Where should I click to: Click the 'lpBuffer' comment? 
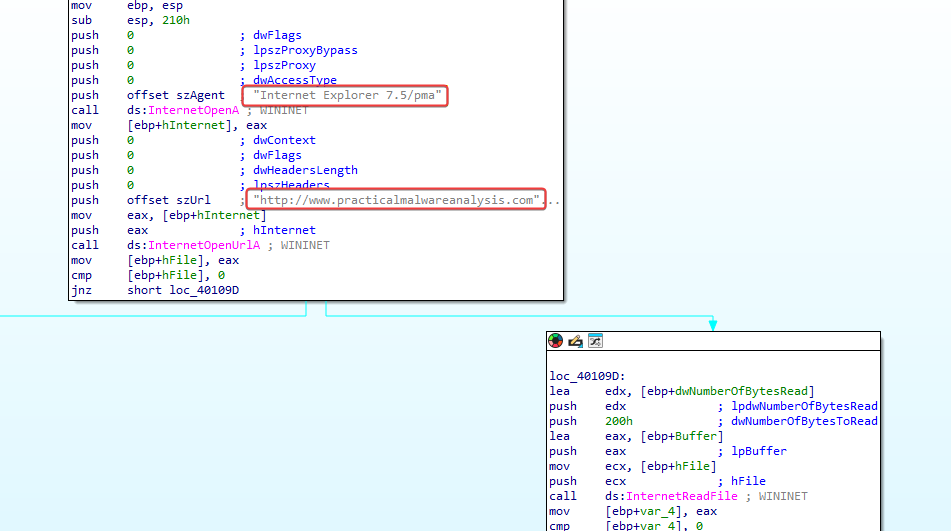[x=759, y=452]
